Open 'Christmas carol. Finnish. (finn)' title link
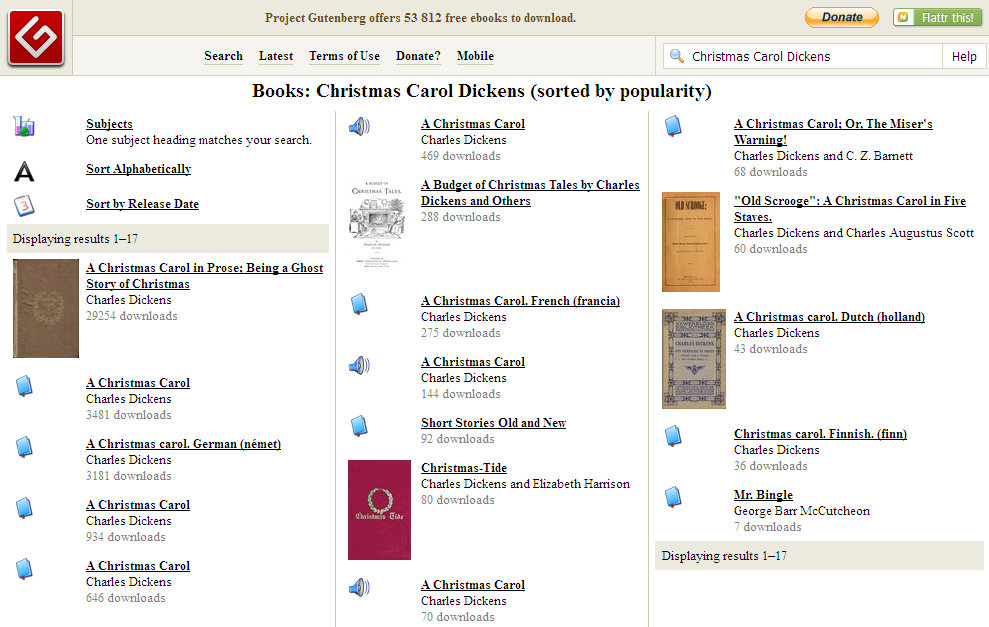Image resolution: width=989 pixels, height=627 pixels. tap(820, 434)
